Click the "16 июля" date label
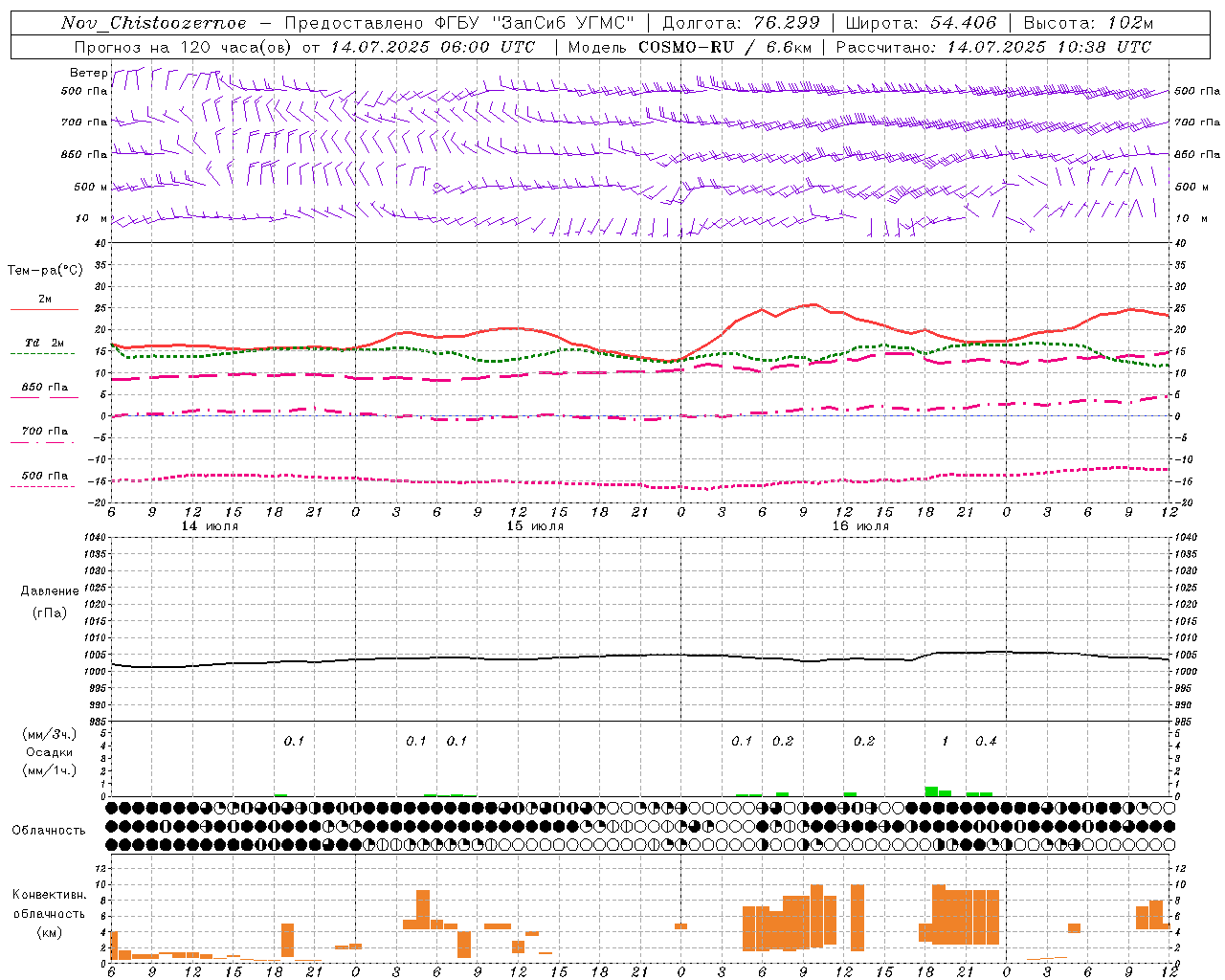 (860, 526)
